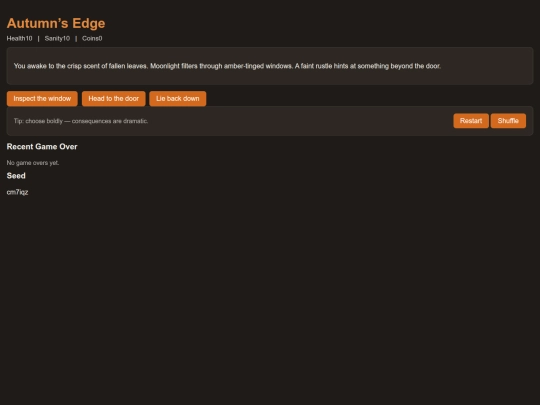Click the story paragraph about fallen leaves
The width and height of the screenshot is (540, 405).
pyautogui.click(x=227, y=66)
